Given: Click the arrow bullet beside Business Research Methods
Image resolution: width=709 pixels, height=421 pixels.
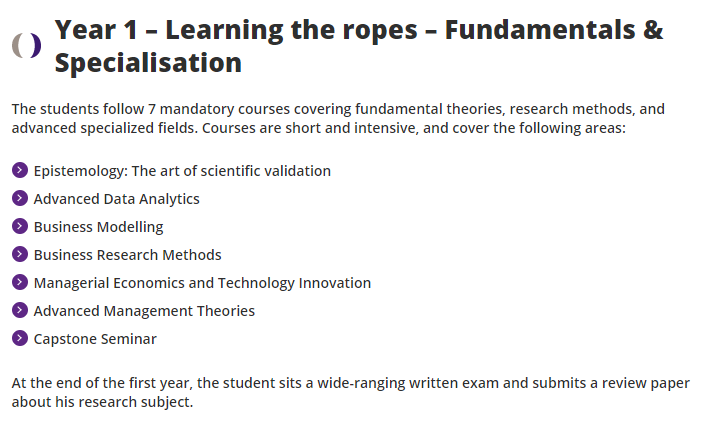Looking at the screenshot, I should (20, 254).
